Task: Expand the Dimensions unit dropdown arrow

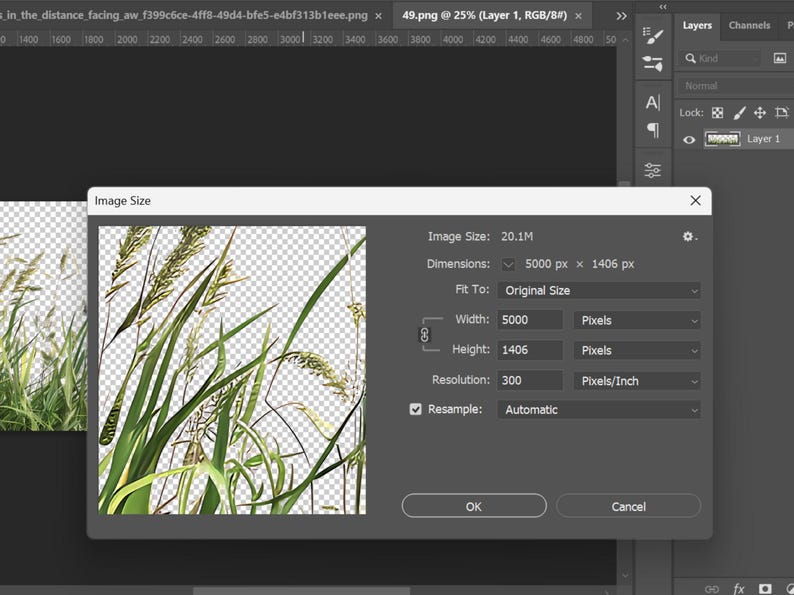Action: click(508, 264)
